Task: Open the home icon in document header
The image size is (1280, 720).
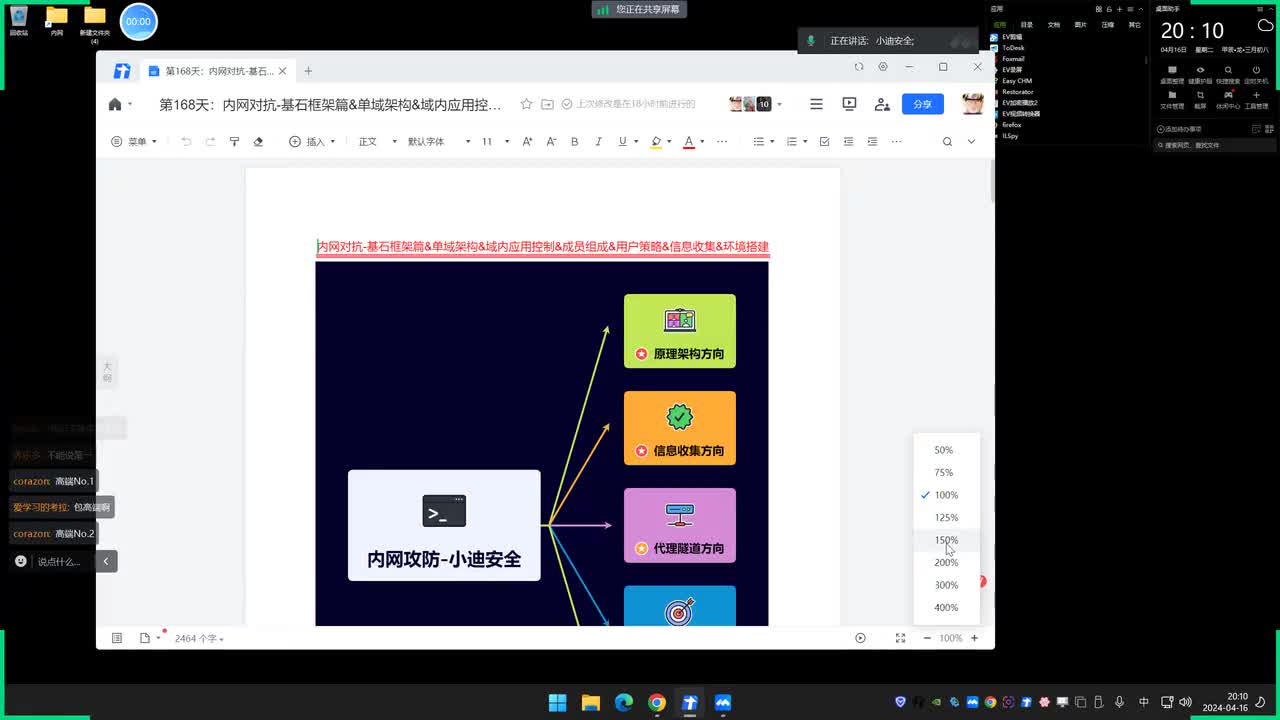Action: (115, 104)
